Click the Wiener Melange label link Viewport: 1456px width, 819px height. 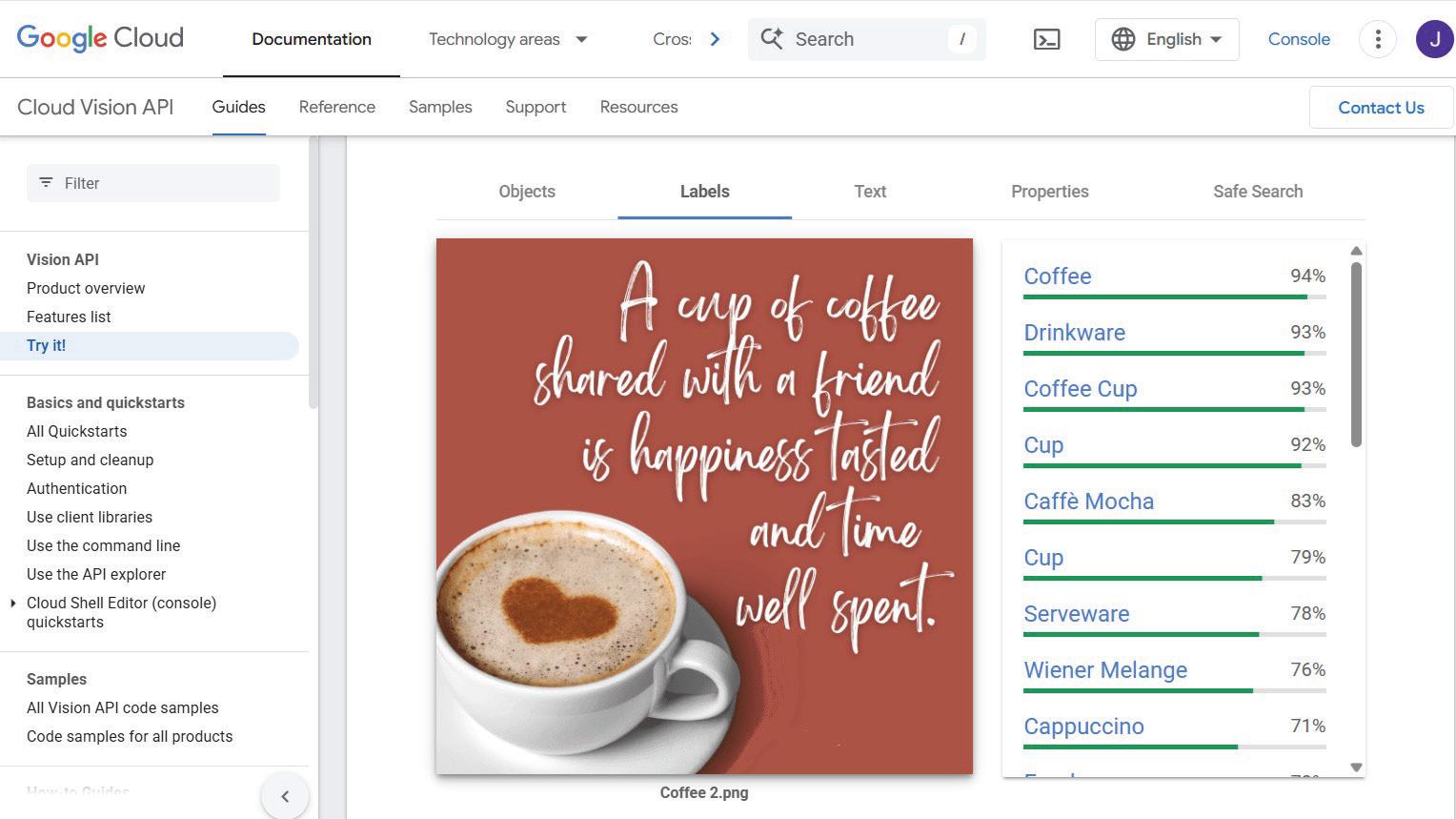point(1105,670)
